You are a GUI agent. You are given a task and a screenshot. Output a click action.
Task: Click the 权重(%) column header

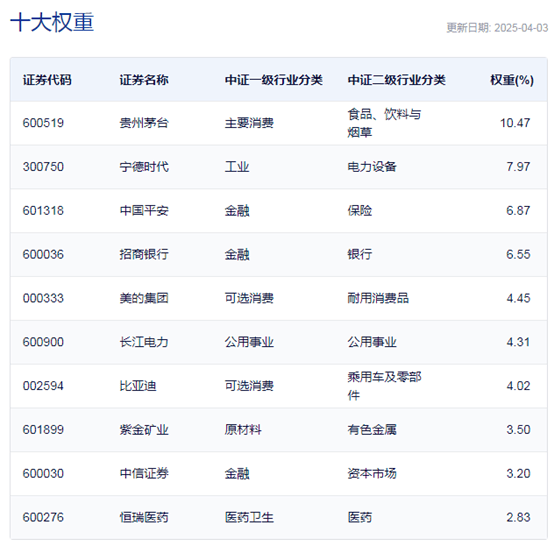pyautogui.click(x=512, y=80)
